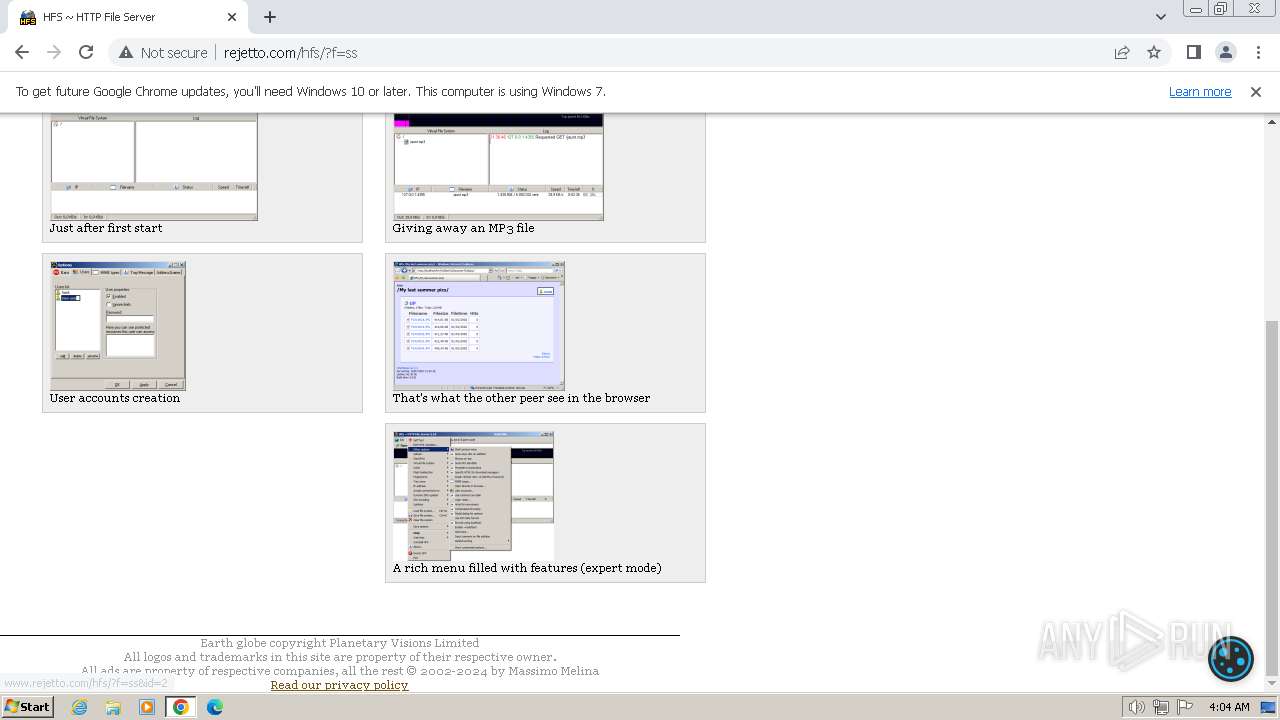The width and height of the screenshot is (1280, 720).
Task: Click 'A rich menu filled with features' caption
Action: (x=527, y=568)
